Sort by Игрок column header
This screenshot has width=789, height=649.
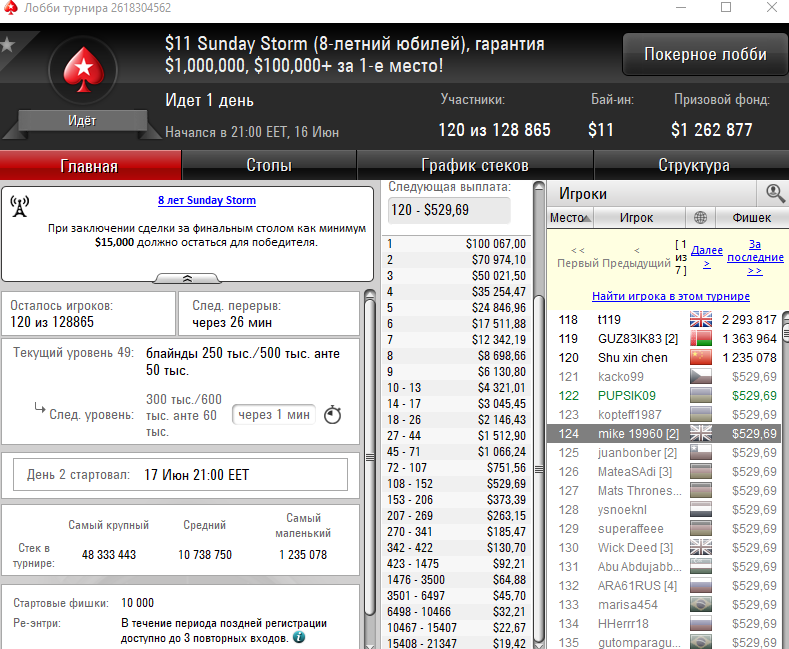[639, 218]
